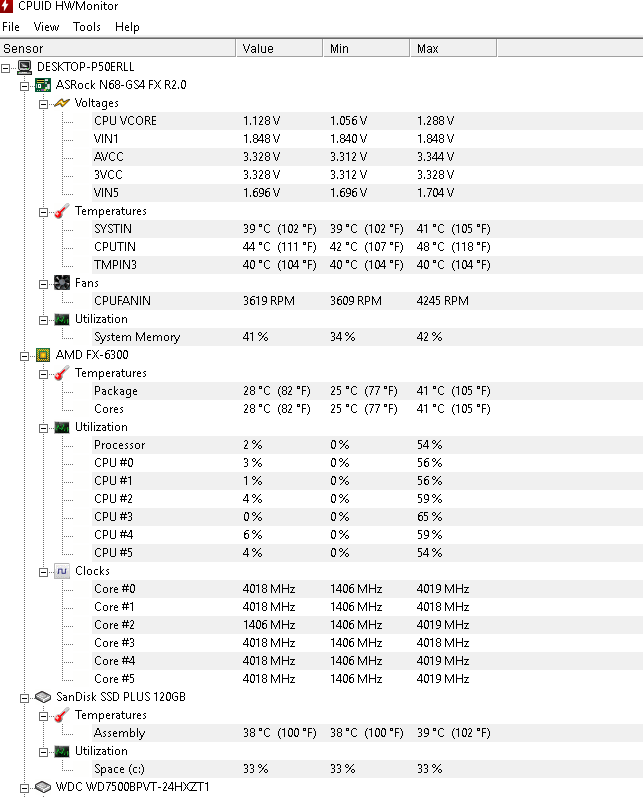
Task: Click the motherboard Temperatures thermometer icon
Action: (x=62, y=211)
